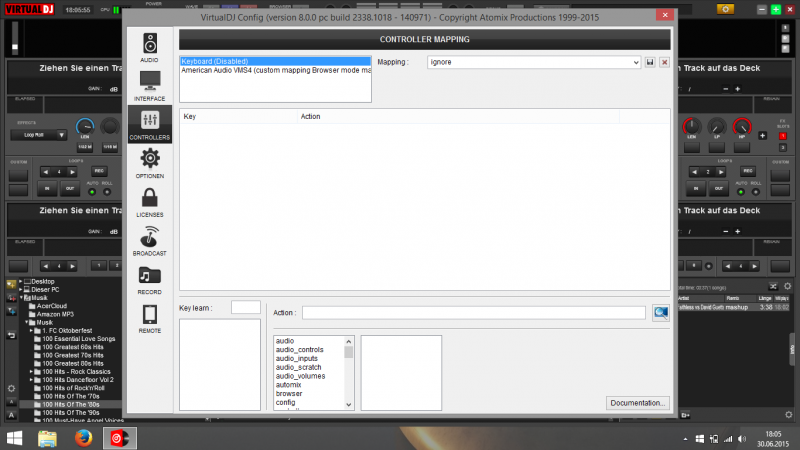Toggle left deck loop REC button
Screen dimensions: 800x450
[99, 171]
